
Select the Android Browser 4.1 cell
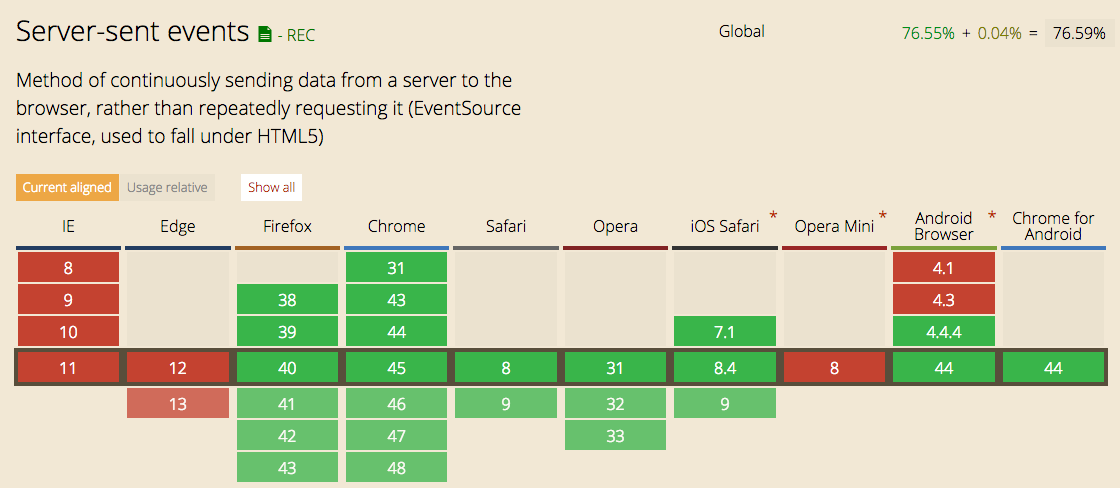(944, 268)
